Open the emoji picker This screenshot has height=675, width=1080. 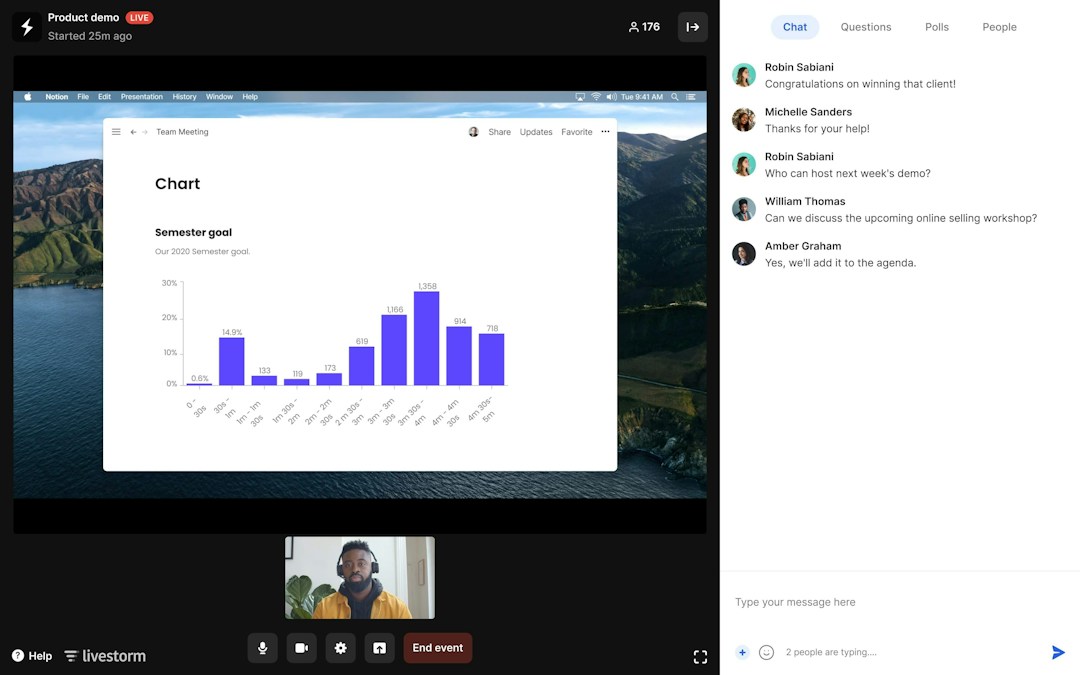pyautogui.click(x=766, y=652)
